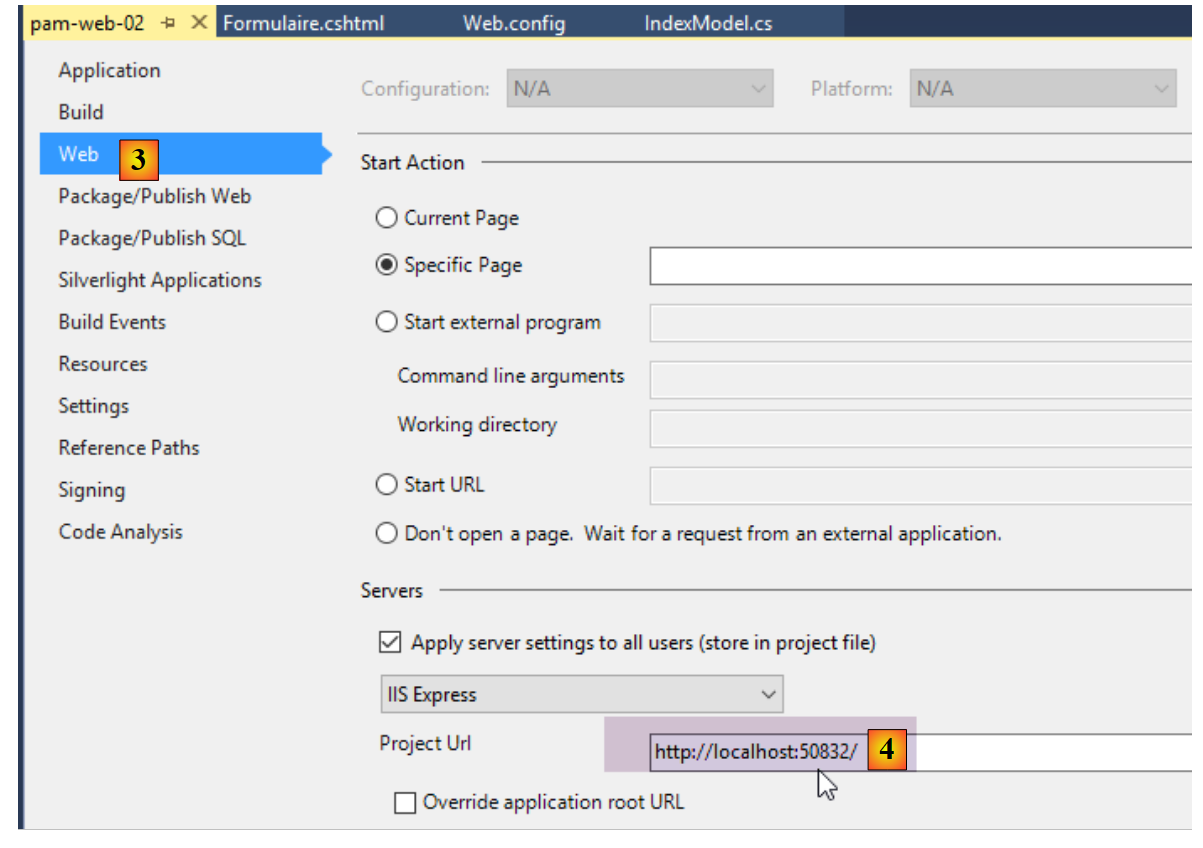Select the Current Page radio button
1203x848 pixels.
click(386, 218)
